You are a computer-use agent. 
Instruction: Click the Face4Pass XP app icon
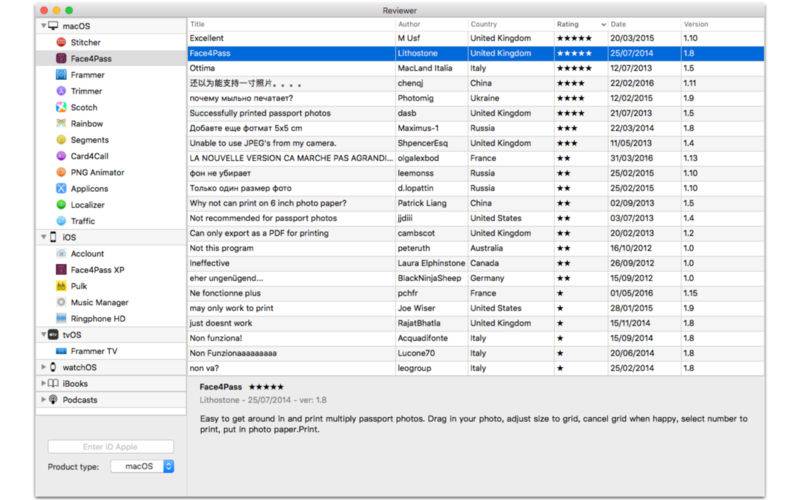click(x=61, y=270)
